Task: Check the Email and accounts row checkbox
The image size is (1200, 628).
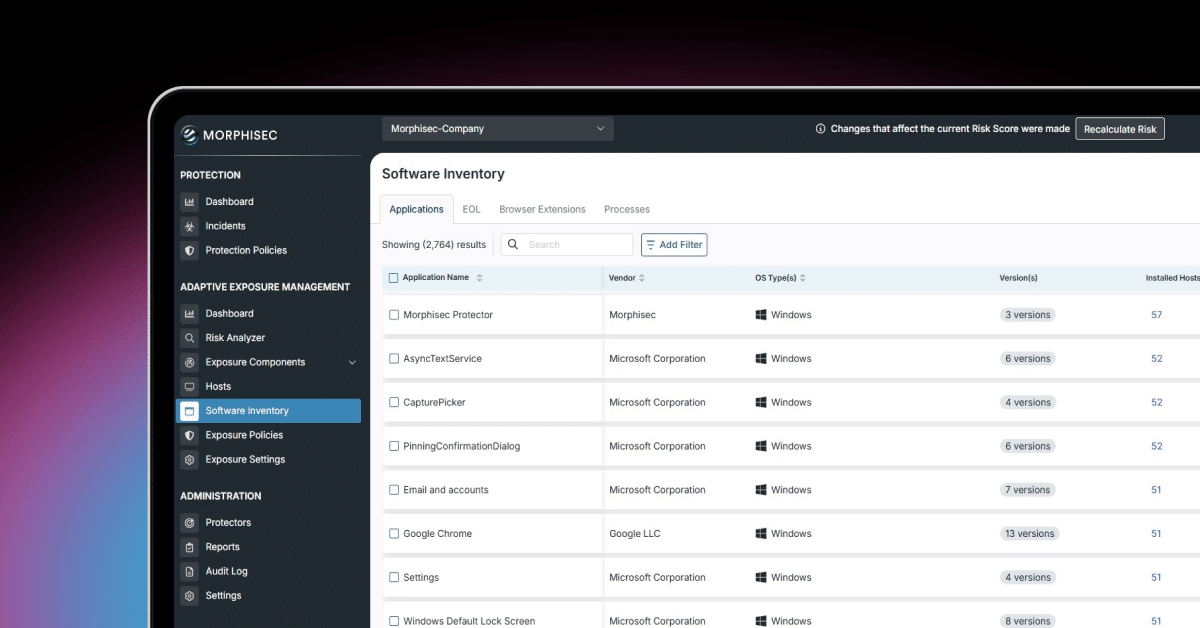Action: click(394, 490)
